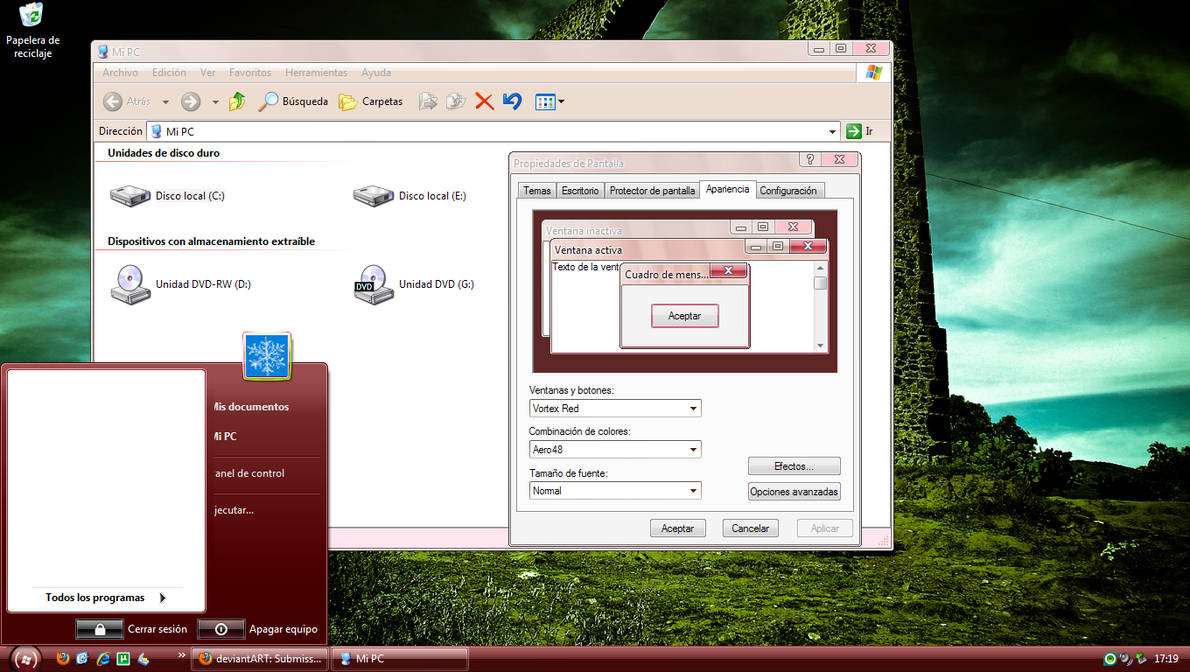The height and width of the screenshot is (672, 1190).
Task: Click the Opciones avanzadas button
Action: pyautogui.click(x=794, y=491)
